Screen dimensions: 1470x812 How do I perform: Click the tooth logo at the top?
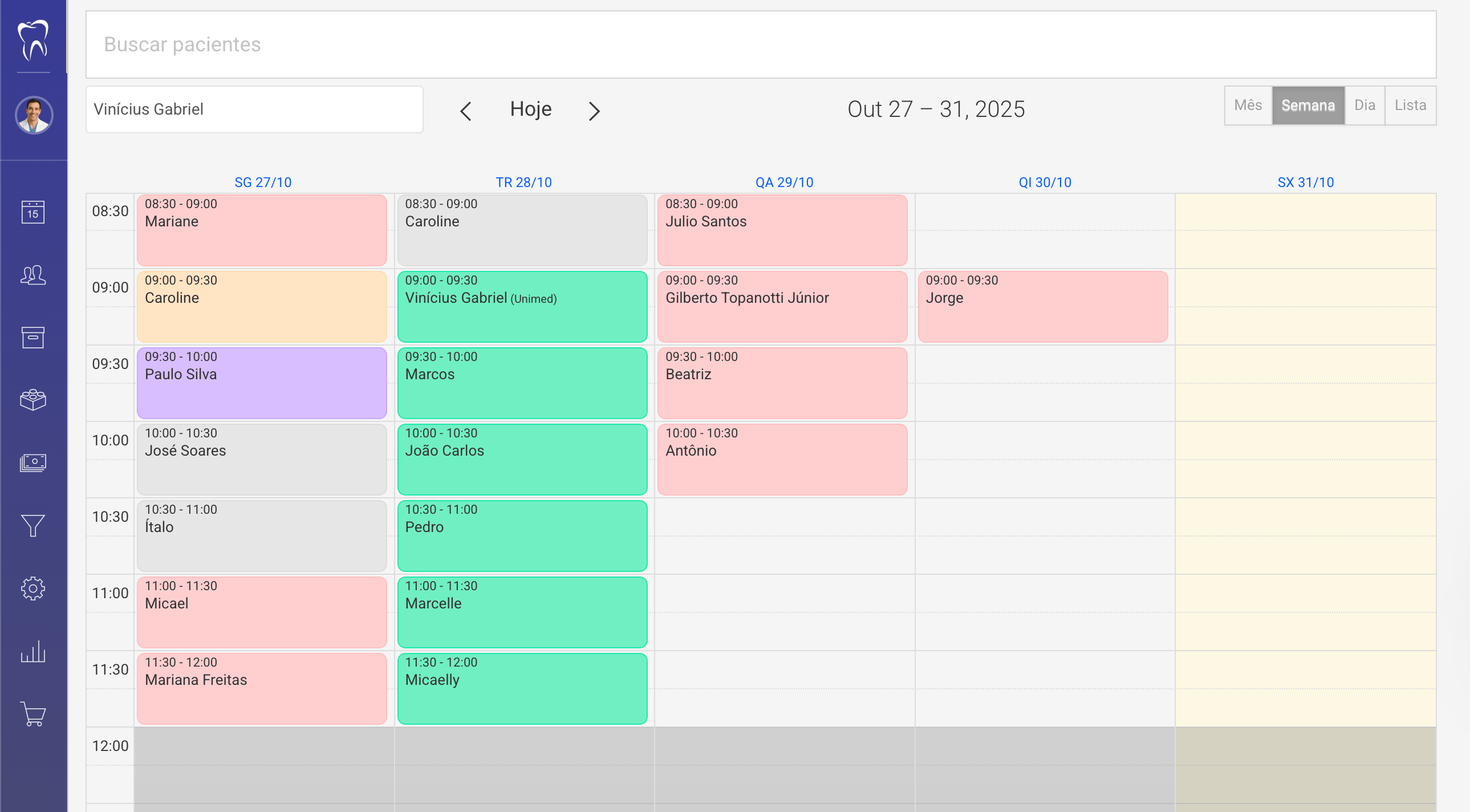pos(34,42)
